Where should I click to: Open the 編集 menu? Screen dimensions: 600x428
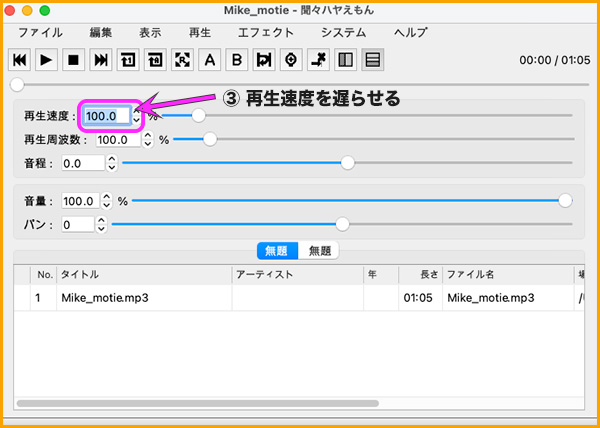pyautogui.click(x=101, y=33)
